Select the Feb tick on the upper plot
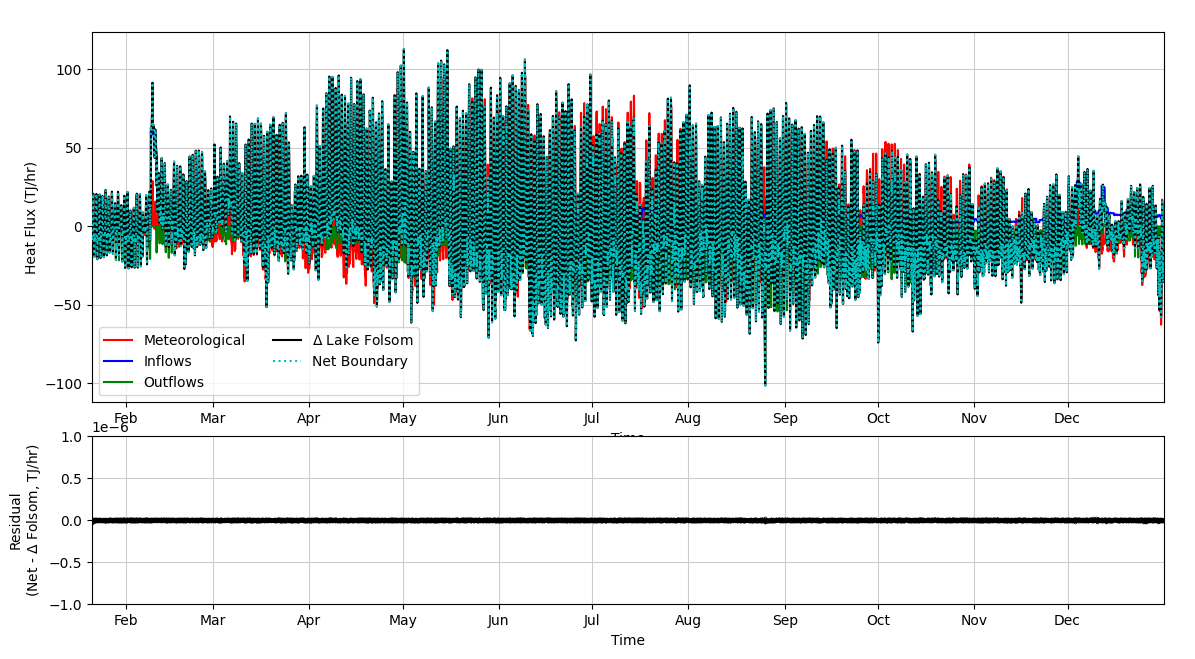 [x=125, y=418]
